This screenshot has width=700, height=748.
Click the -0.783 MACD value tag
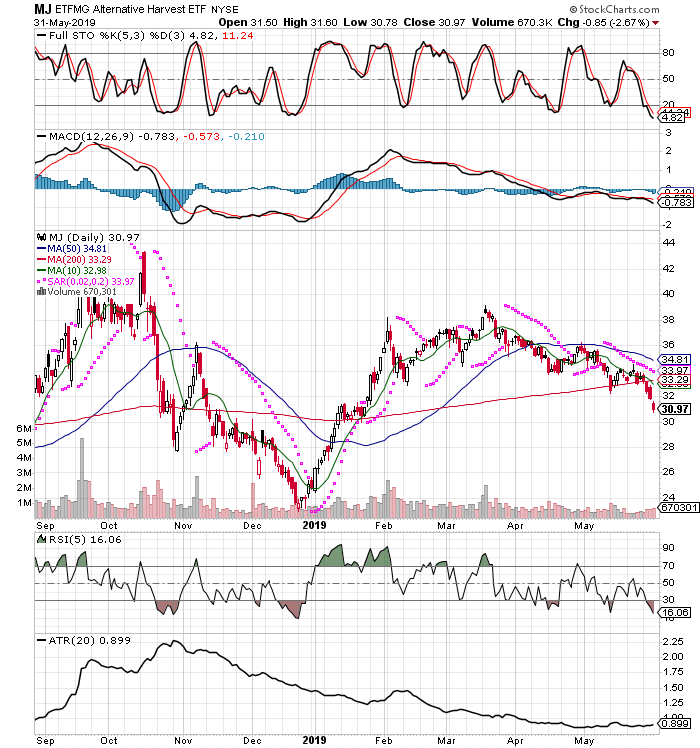click(x=676, y=202)
